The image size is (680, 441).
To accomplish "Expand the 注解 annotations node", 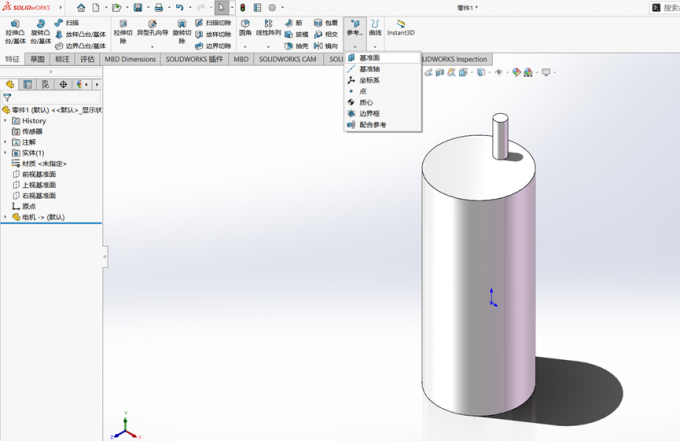I will (x=5, y=142).
